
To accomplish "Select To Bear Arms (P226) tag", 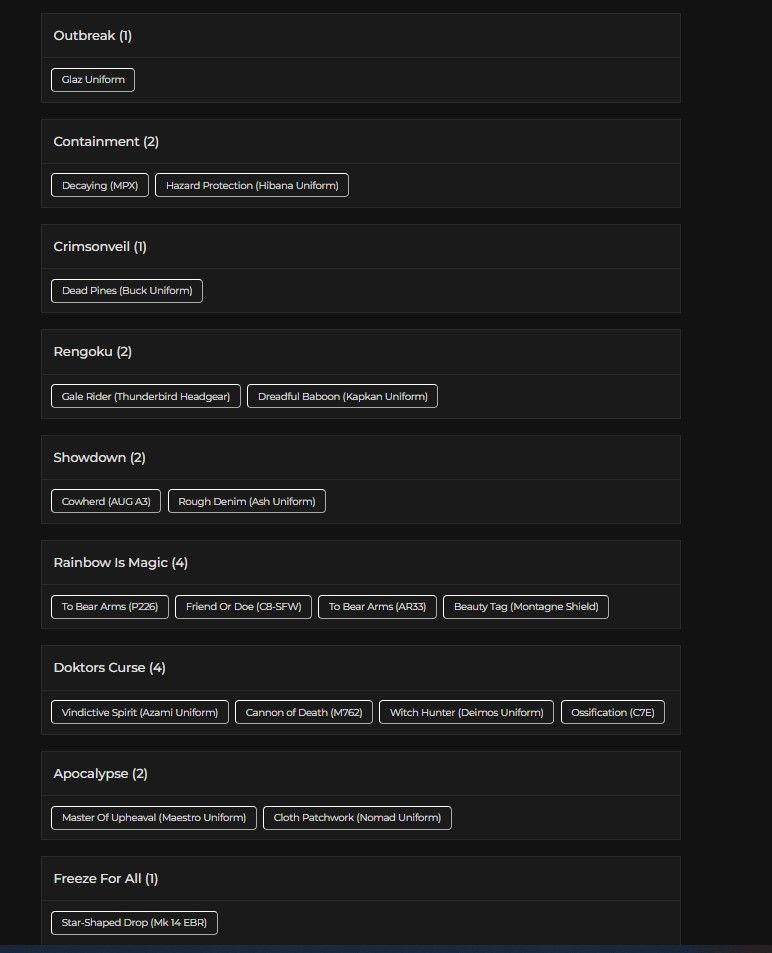I will click(x=110, y=607).
